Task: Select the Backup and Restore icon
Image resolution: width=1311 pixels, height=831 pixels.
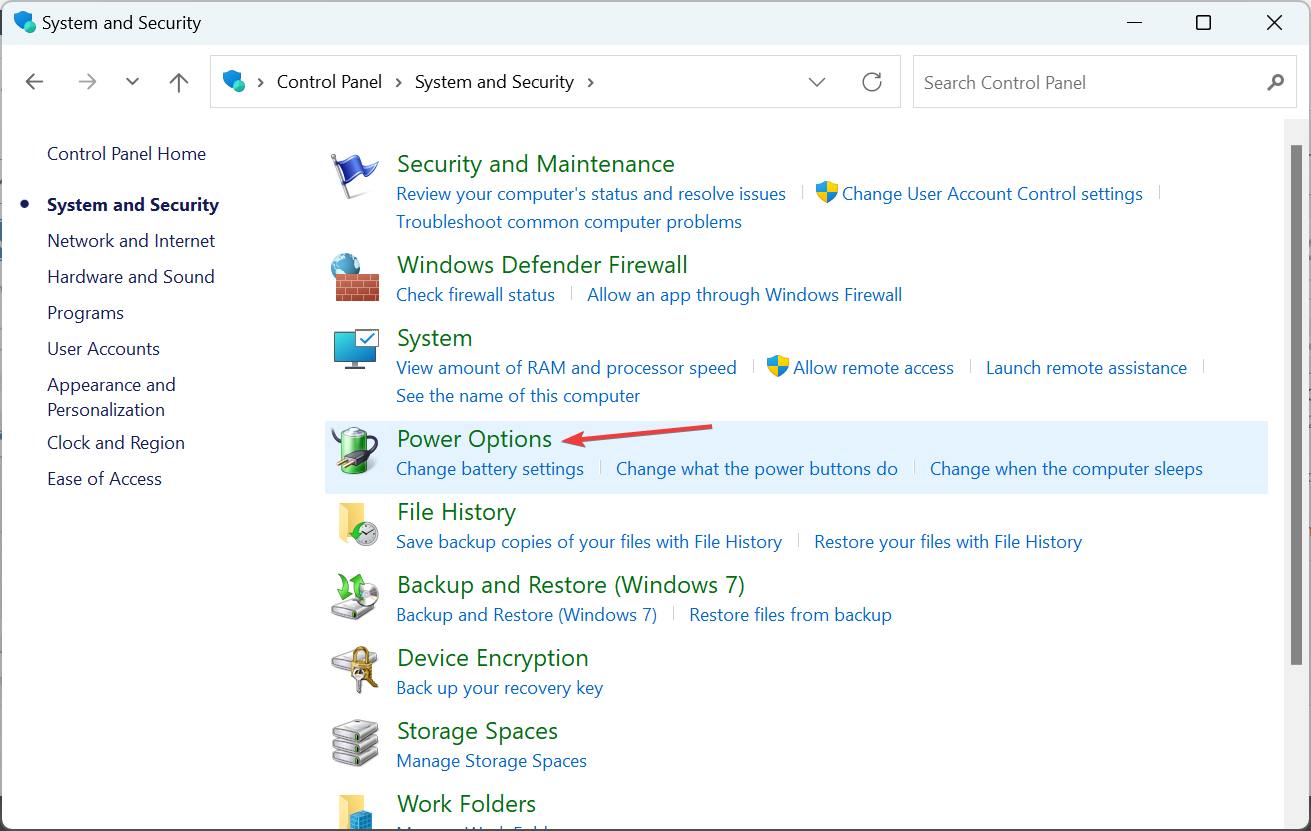Action: coord(355,597)
